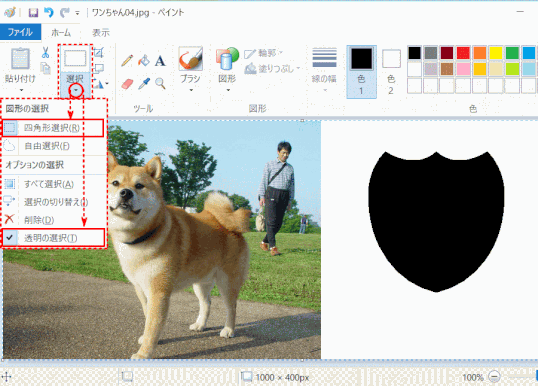Screen dimensions: 538x386
Task: Click the ブラシ brush icon
Action: [191, 59]
